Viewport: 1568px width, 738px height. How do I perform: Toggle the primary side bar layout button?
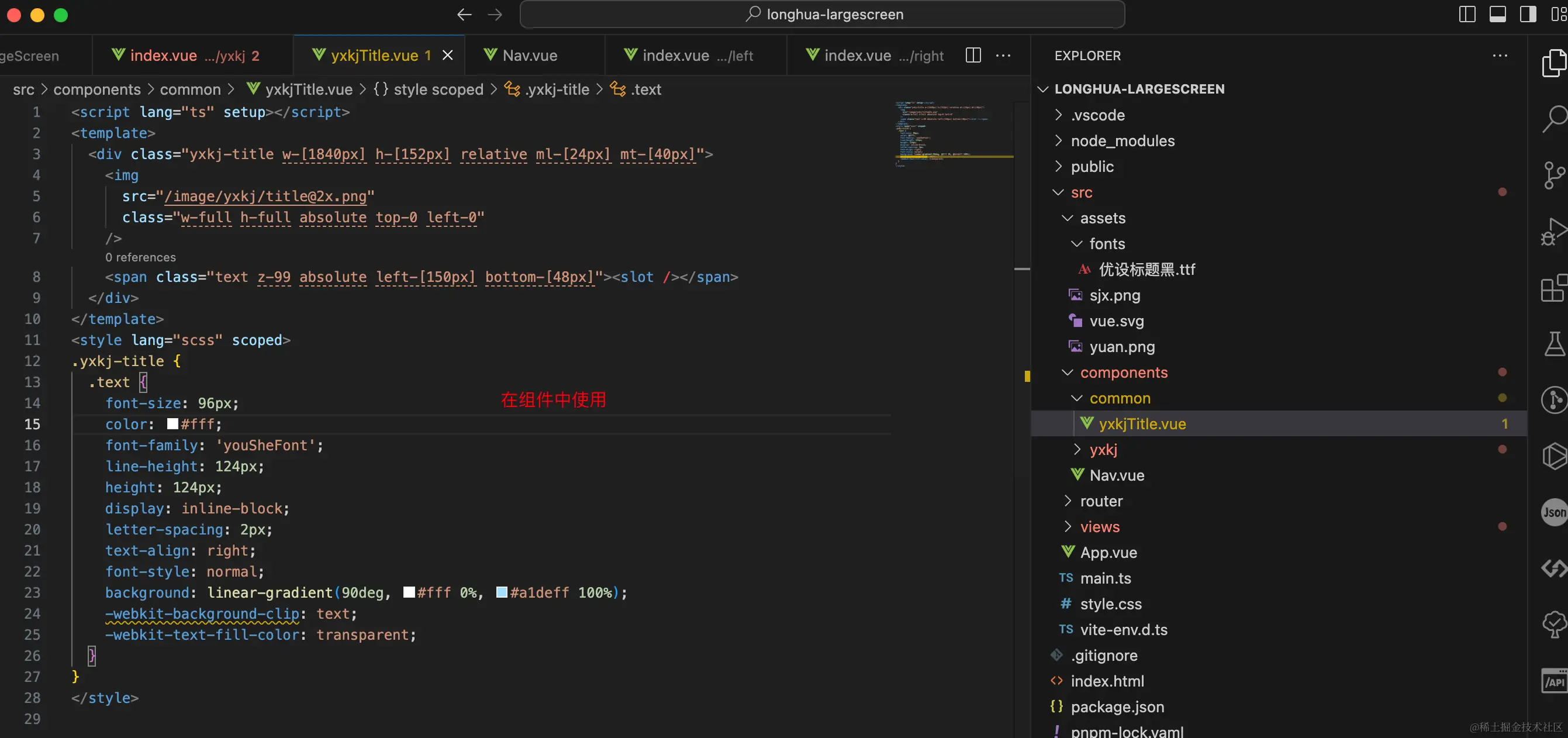[x=1467, y=15]
